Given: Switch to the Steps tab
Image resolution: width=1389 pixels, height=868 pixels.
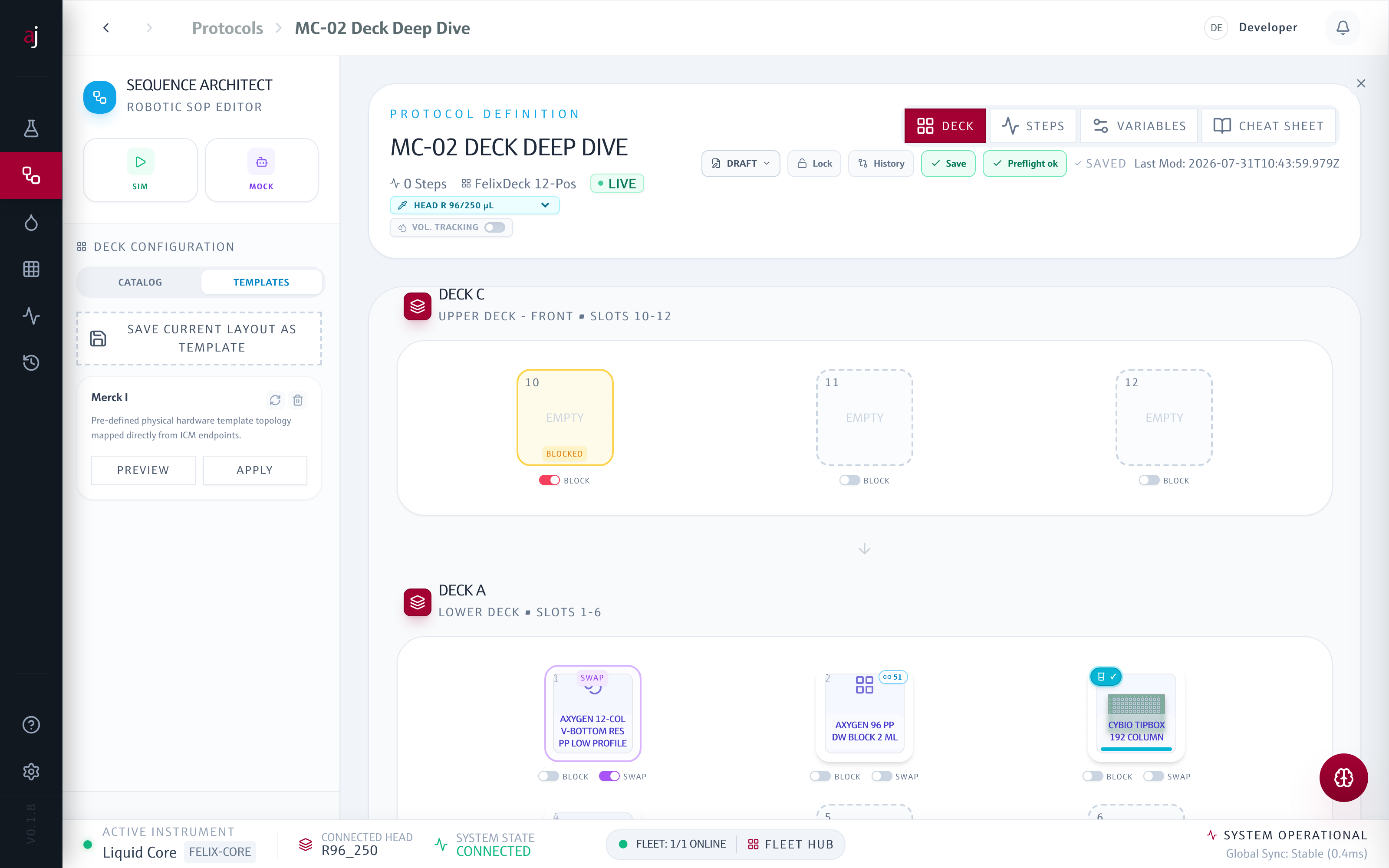Looking at the screenshot, I should click(x=1033, y=126).
